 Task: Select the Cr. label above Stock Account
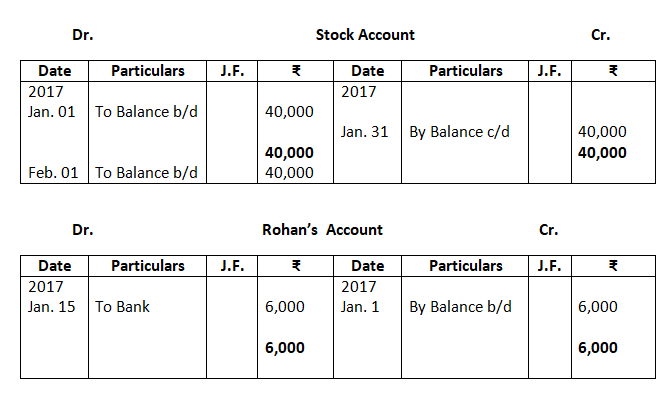(x=601, y=35)
